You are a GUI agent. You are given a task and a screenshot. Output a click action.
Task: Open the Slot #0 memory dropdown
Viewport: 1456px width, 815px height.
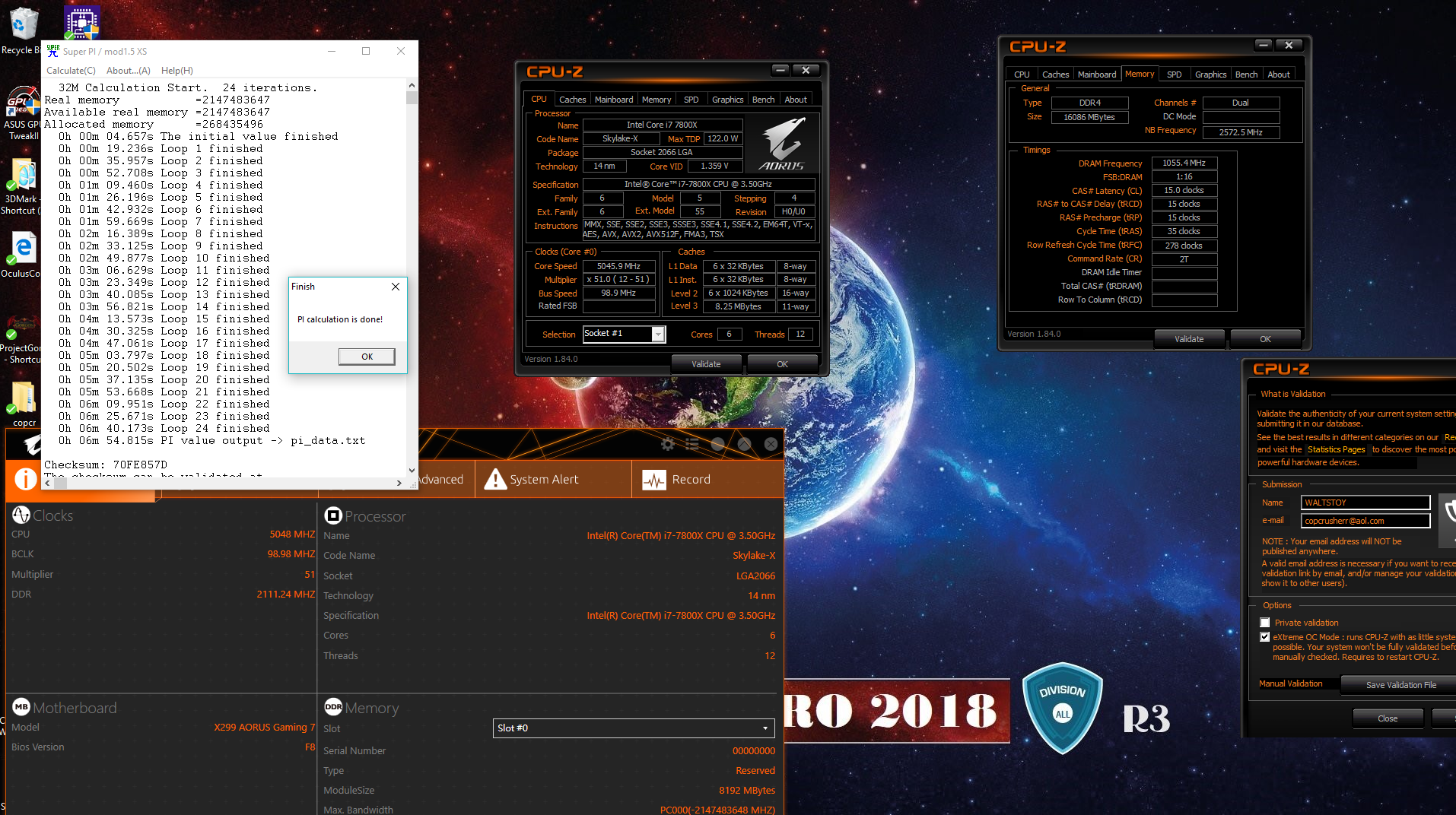pos(634,728)
